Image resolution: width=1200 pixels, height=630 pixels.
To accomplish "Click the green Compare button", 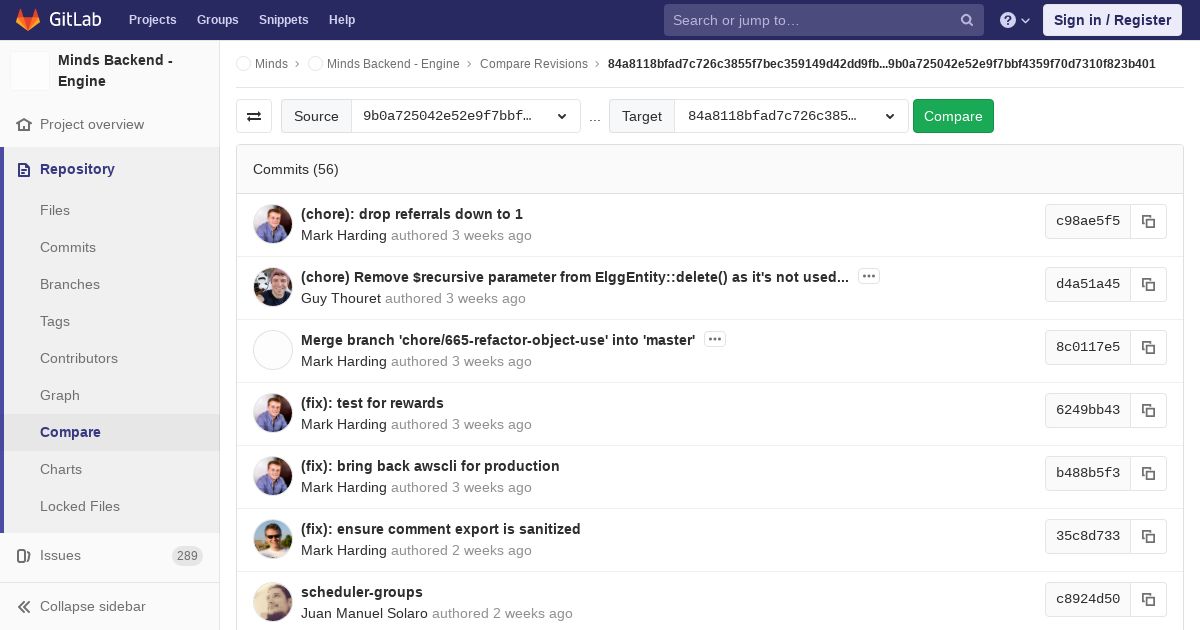I will click(x=953, y=116).
